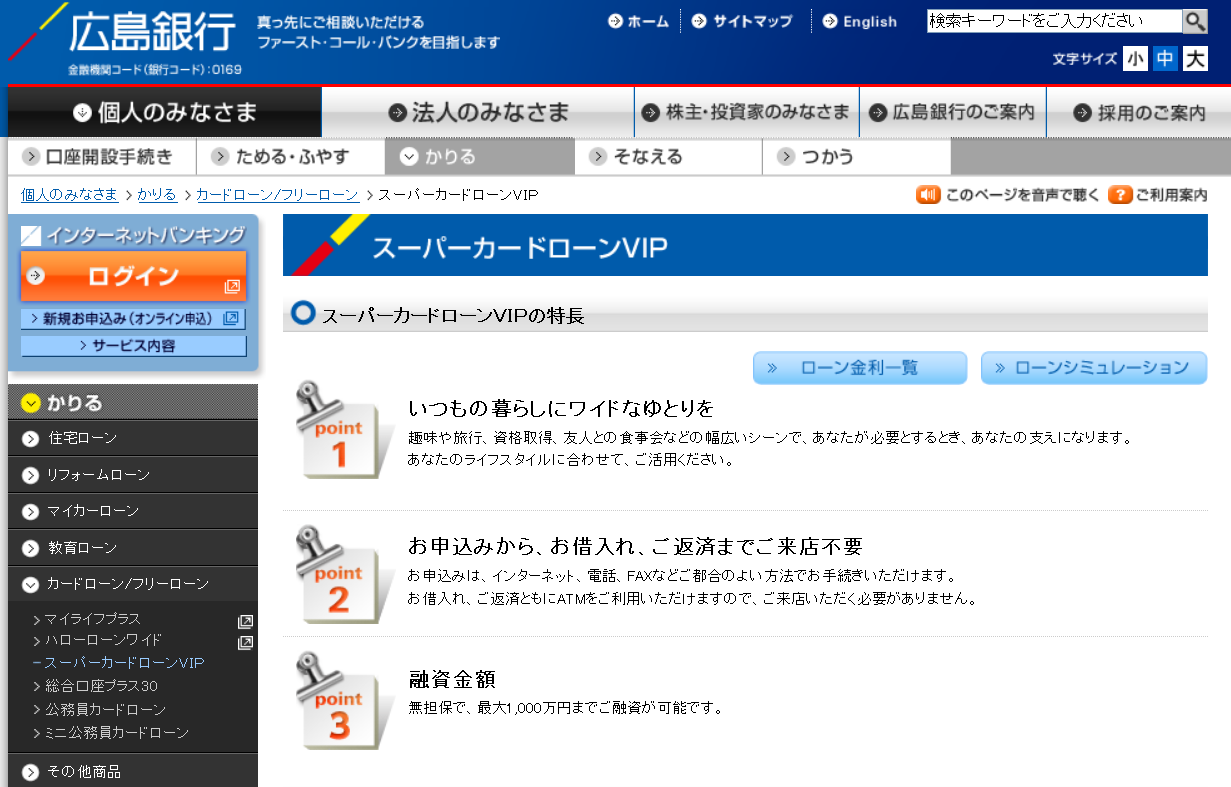
Task: Go to ホーム link
Action: point(648,21)
